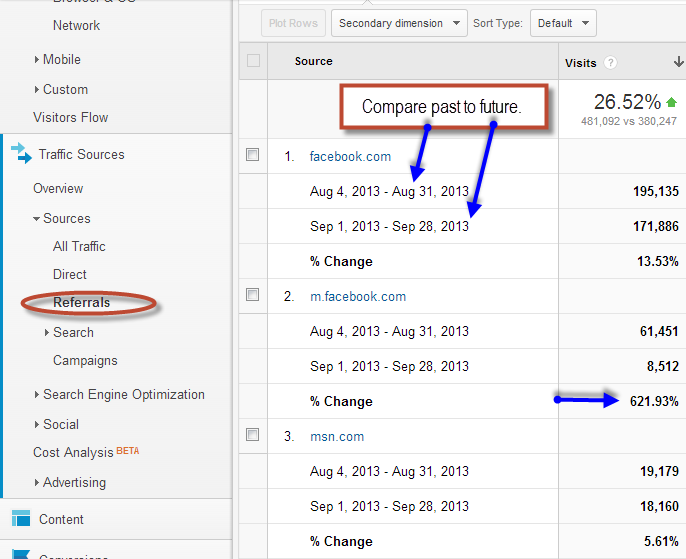Image resolution: width=686 pixels, height=559 pixels.
Task: Open Visitors Flow report
Action: [x=70, y=117]
